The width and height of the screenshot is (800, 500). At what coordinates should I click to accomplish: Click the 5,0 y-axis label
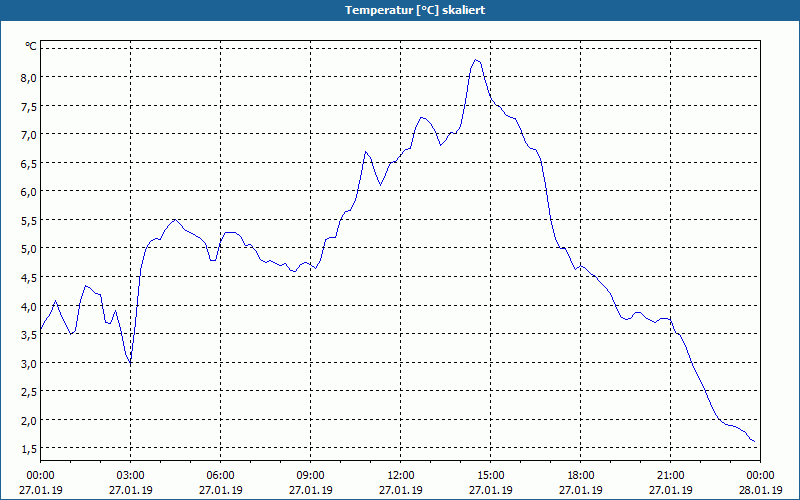point(29,248)
